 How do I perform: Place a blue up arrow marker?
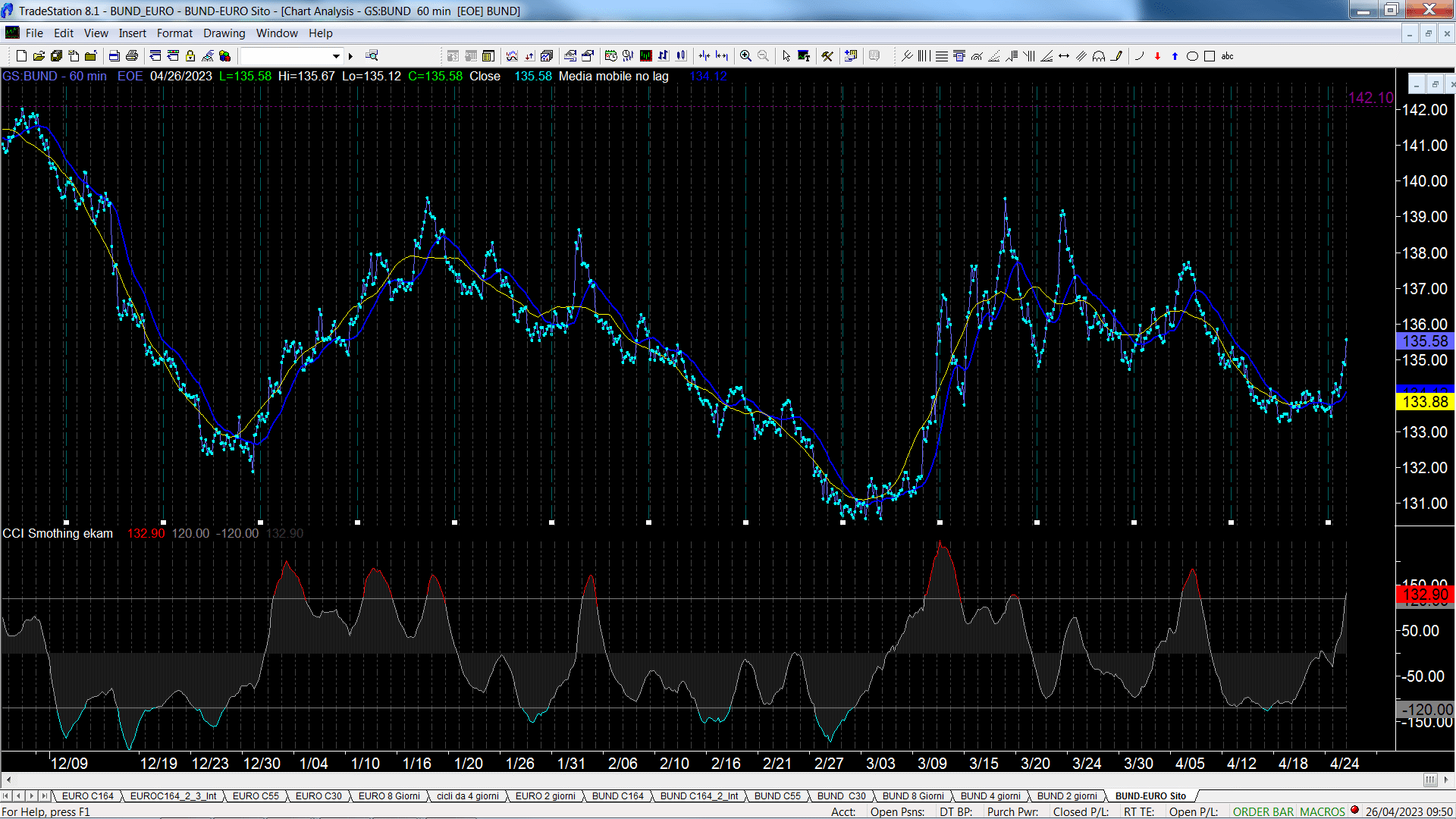[x=1175, y=56]
